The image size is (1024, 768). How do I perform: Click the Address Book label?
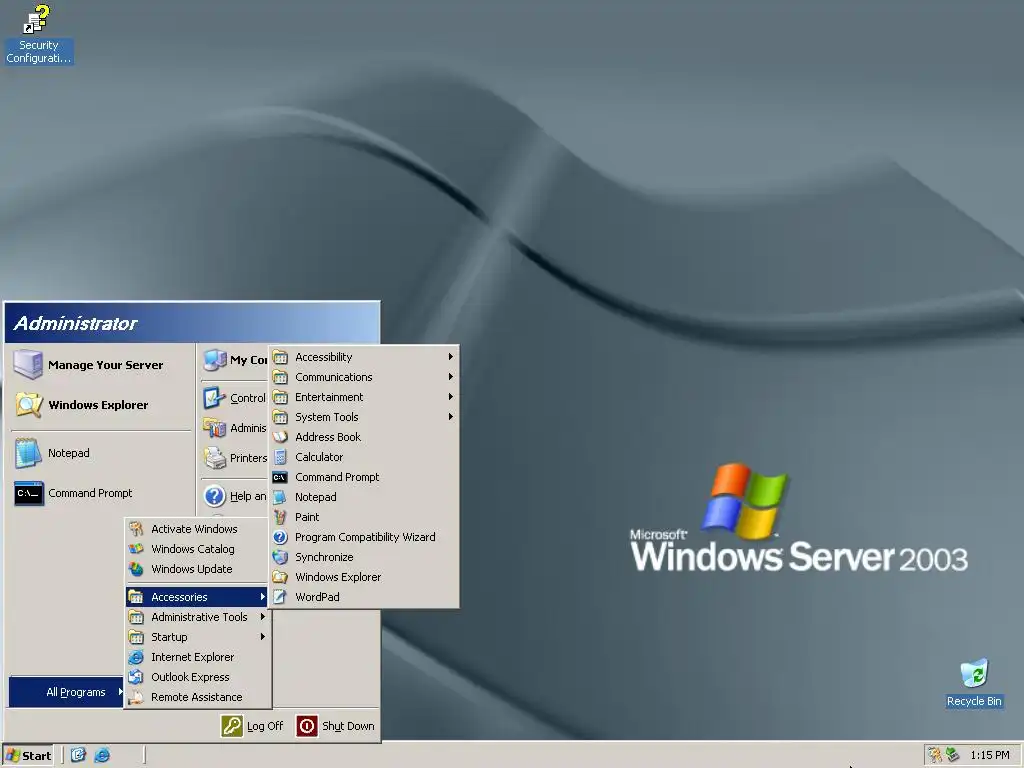tap(328, 437)
